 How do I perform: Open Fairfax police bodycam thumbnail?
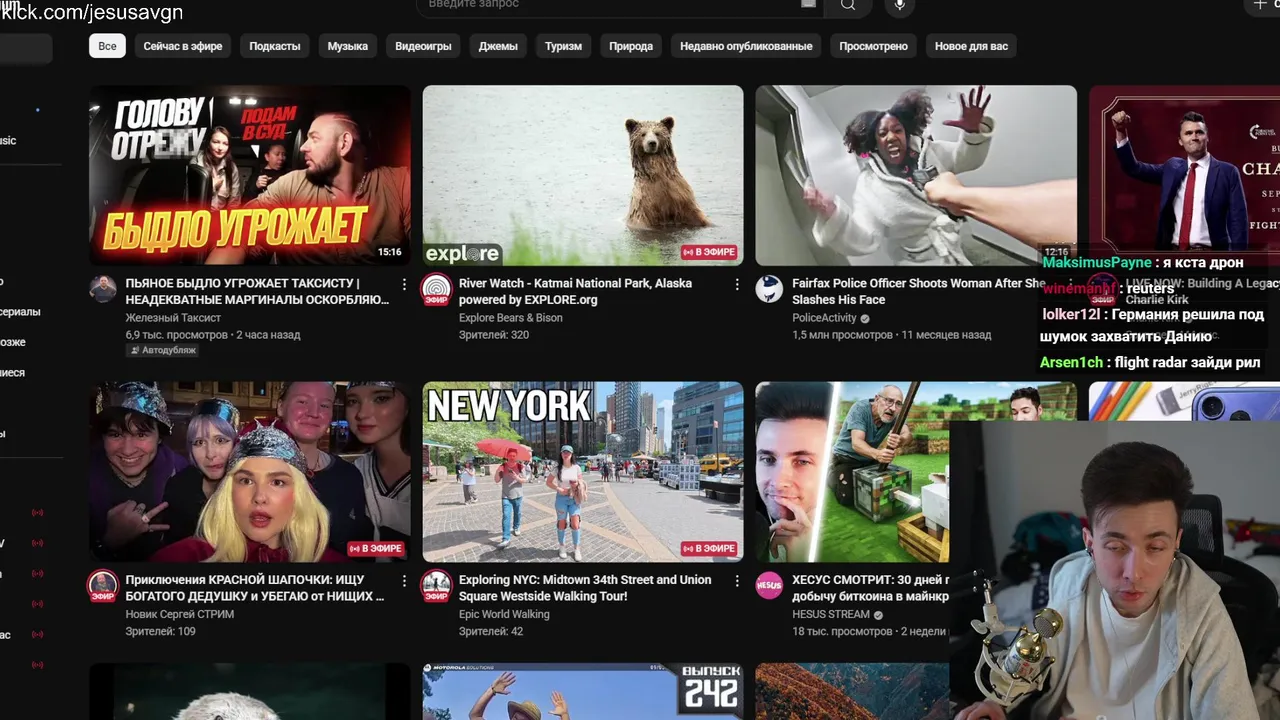916,175
